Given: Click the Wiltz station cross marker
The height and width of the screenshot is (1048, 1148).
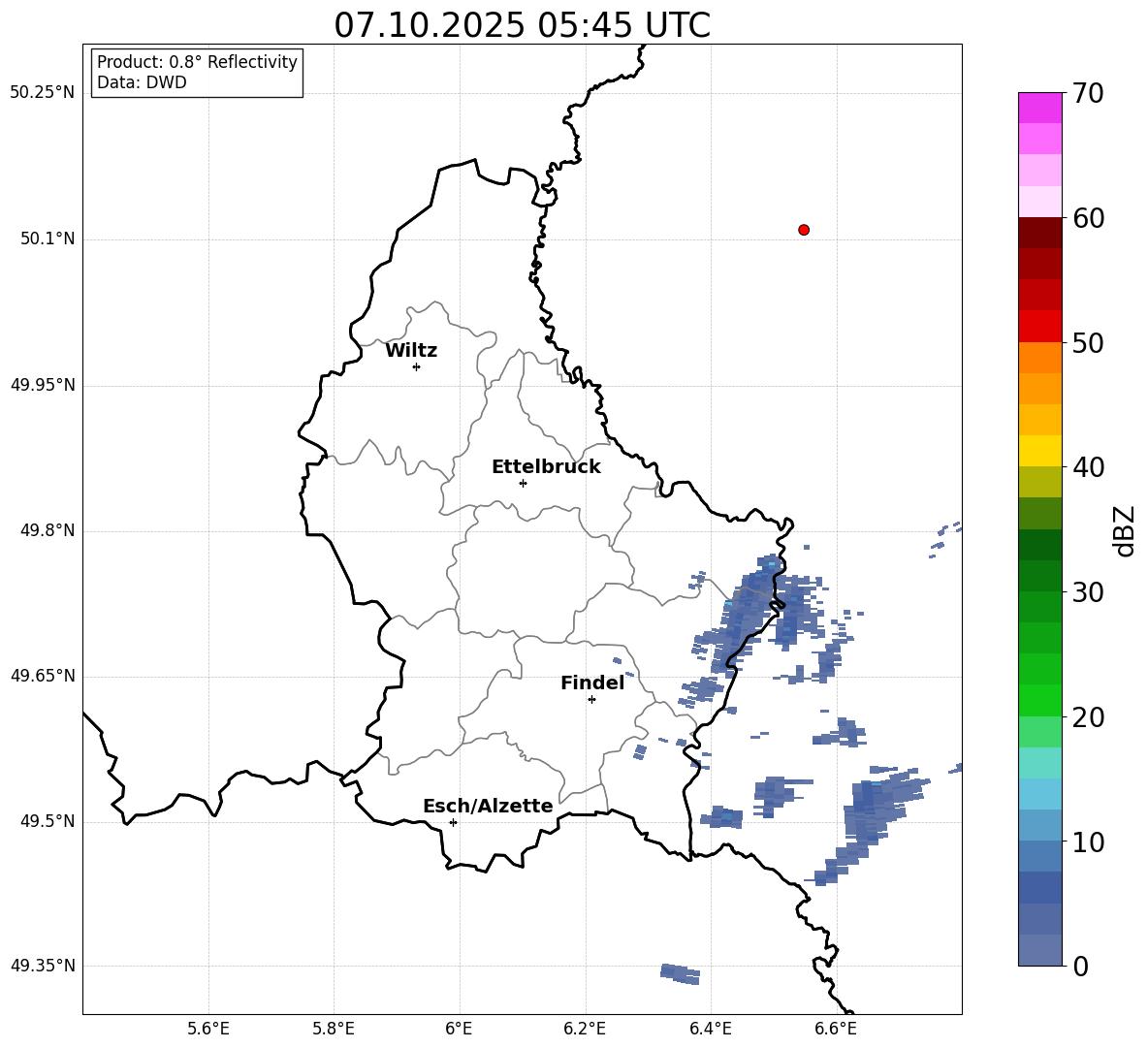Looking at the screenshot, I should point(417,366).
